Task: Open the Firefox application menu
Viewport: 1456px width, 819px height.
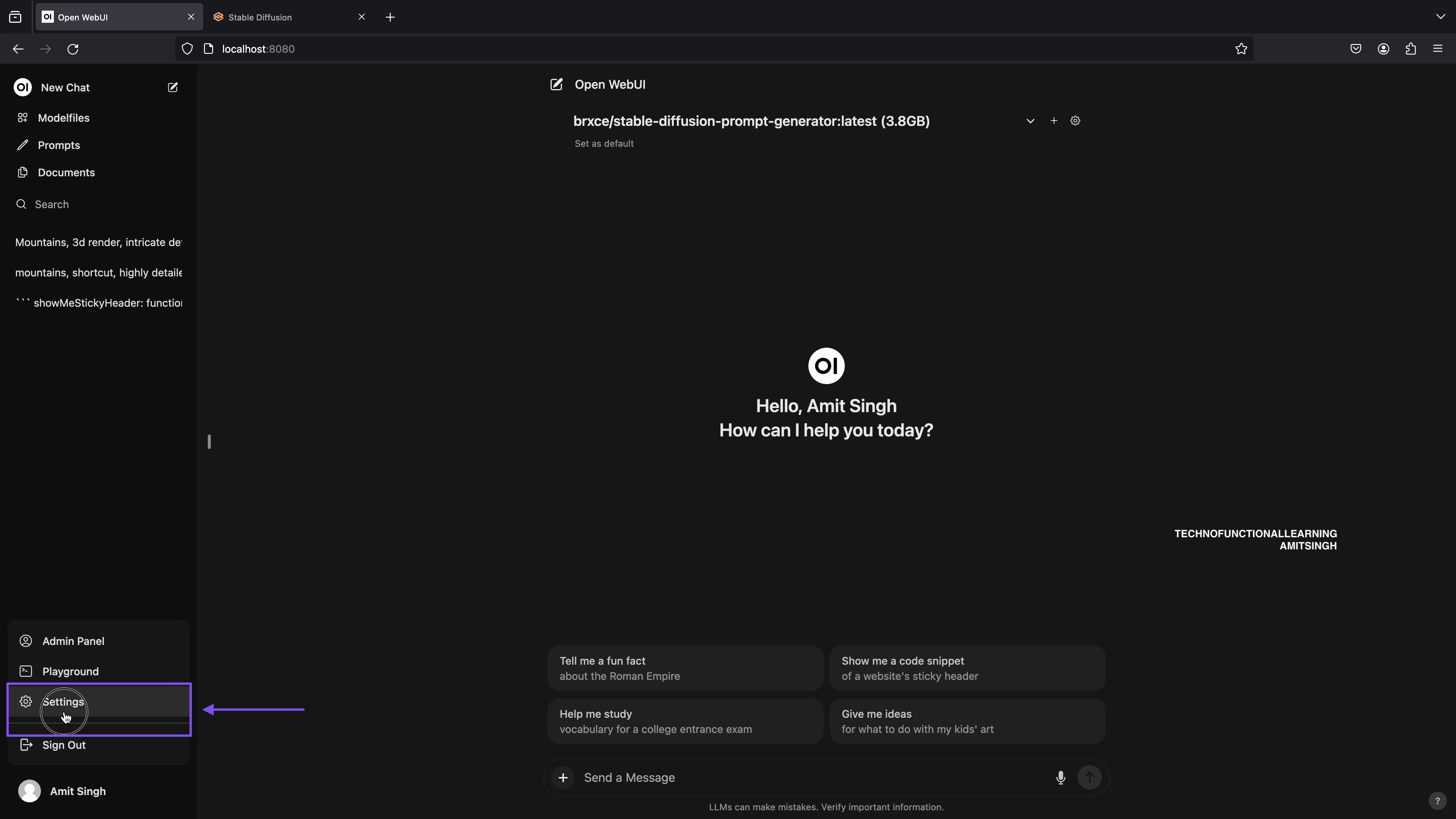Action: (1437, 49)
